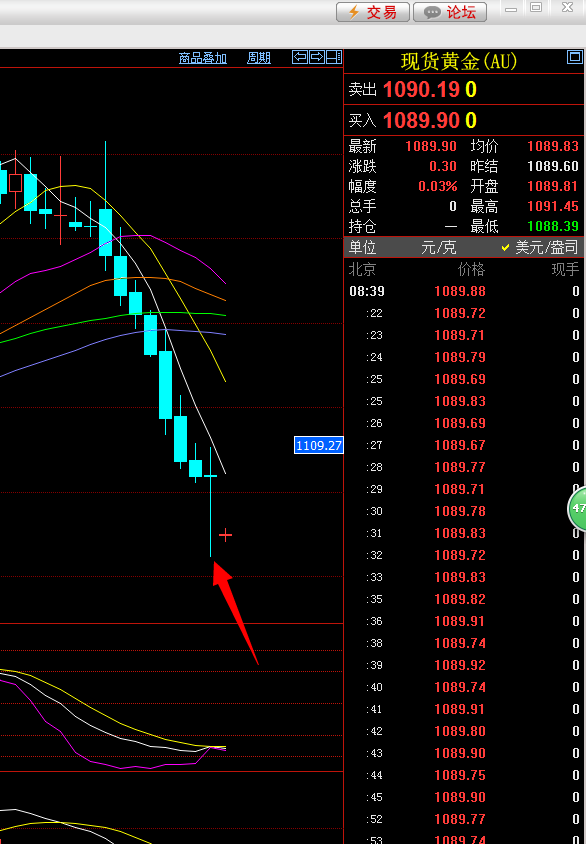Click the 现货黄金(AU) panel title
The image size is (586, 844).
[458, 61]
